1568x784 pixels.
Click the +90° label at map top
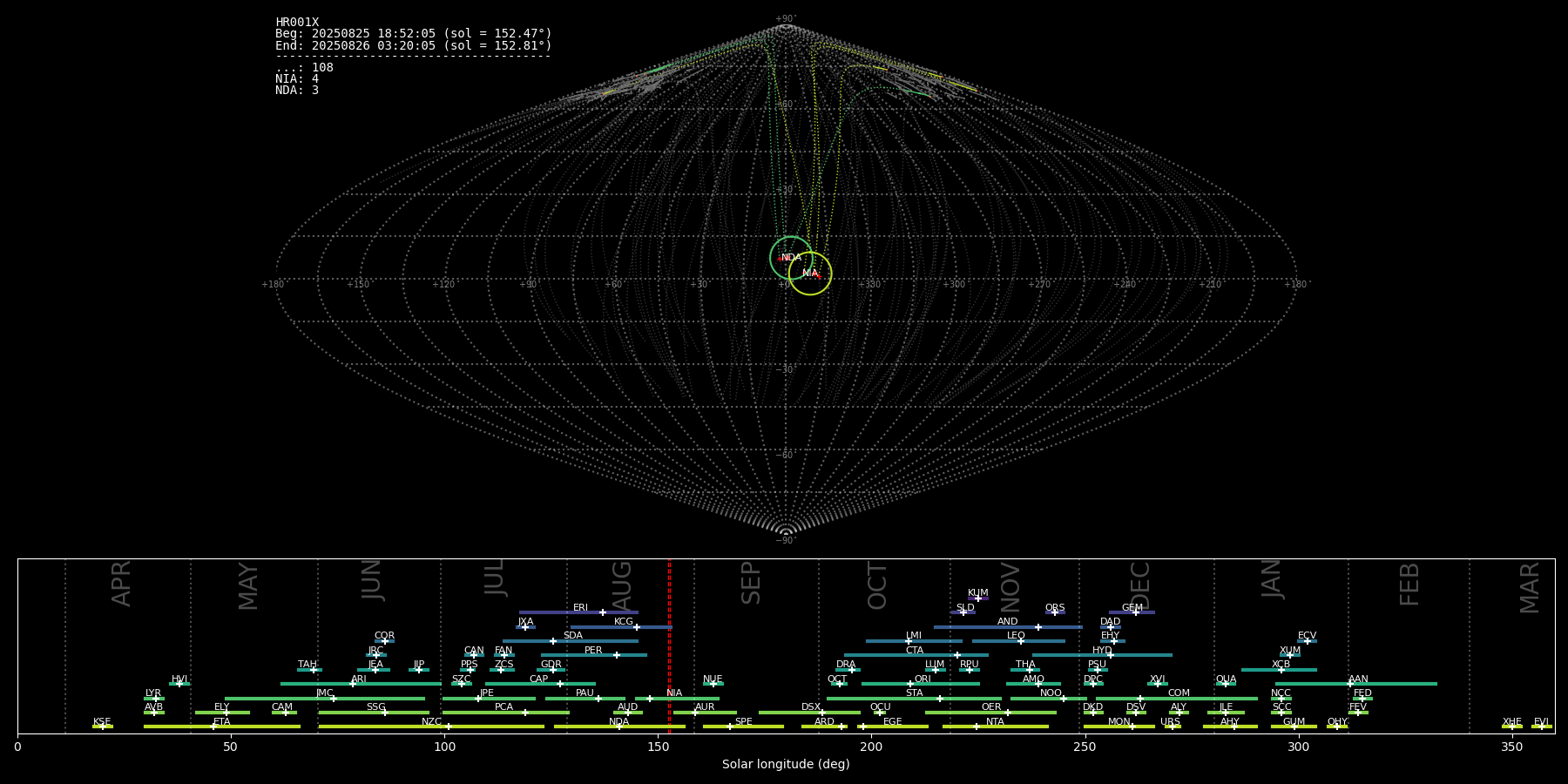(786, 19)
